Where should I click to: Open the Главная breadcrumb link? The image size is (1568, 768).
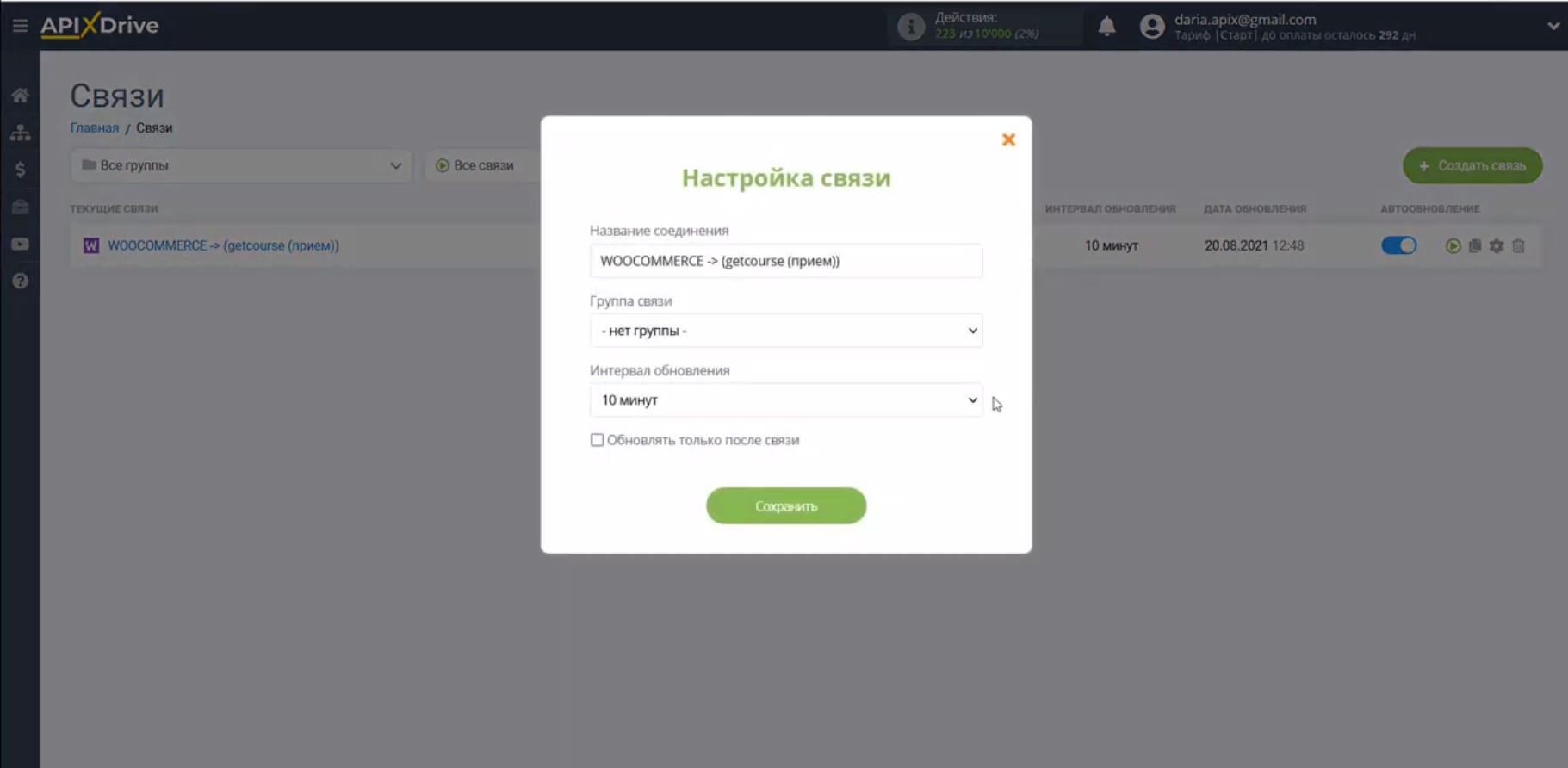(94, 127)
